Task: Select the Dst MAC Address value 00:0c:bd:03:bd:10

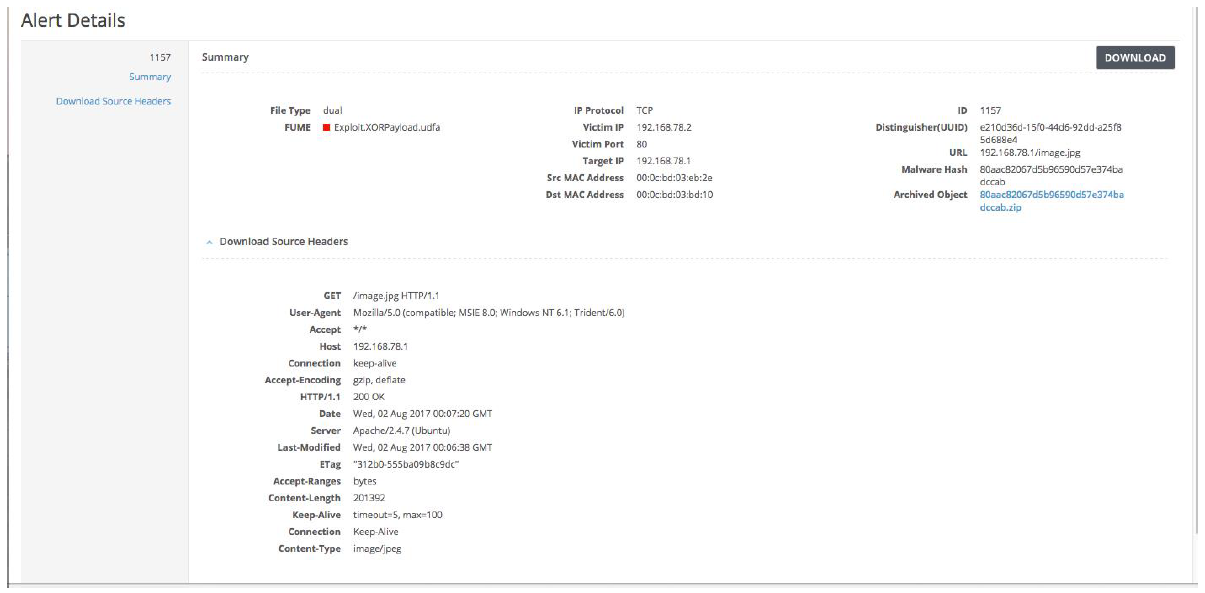Action: [x=674, y=195]
